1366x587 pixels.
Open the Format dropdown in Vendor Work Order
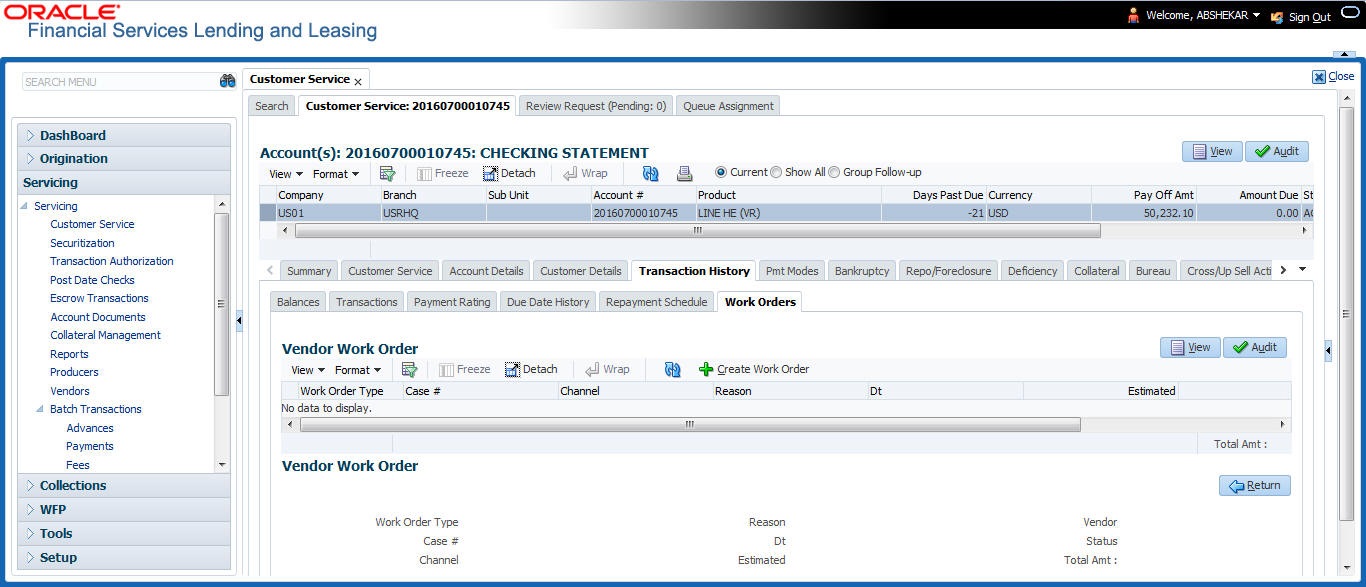[x=357, y=370]
